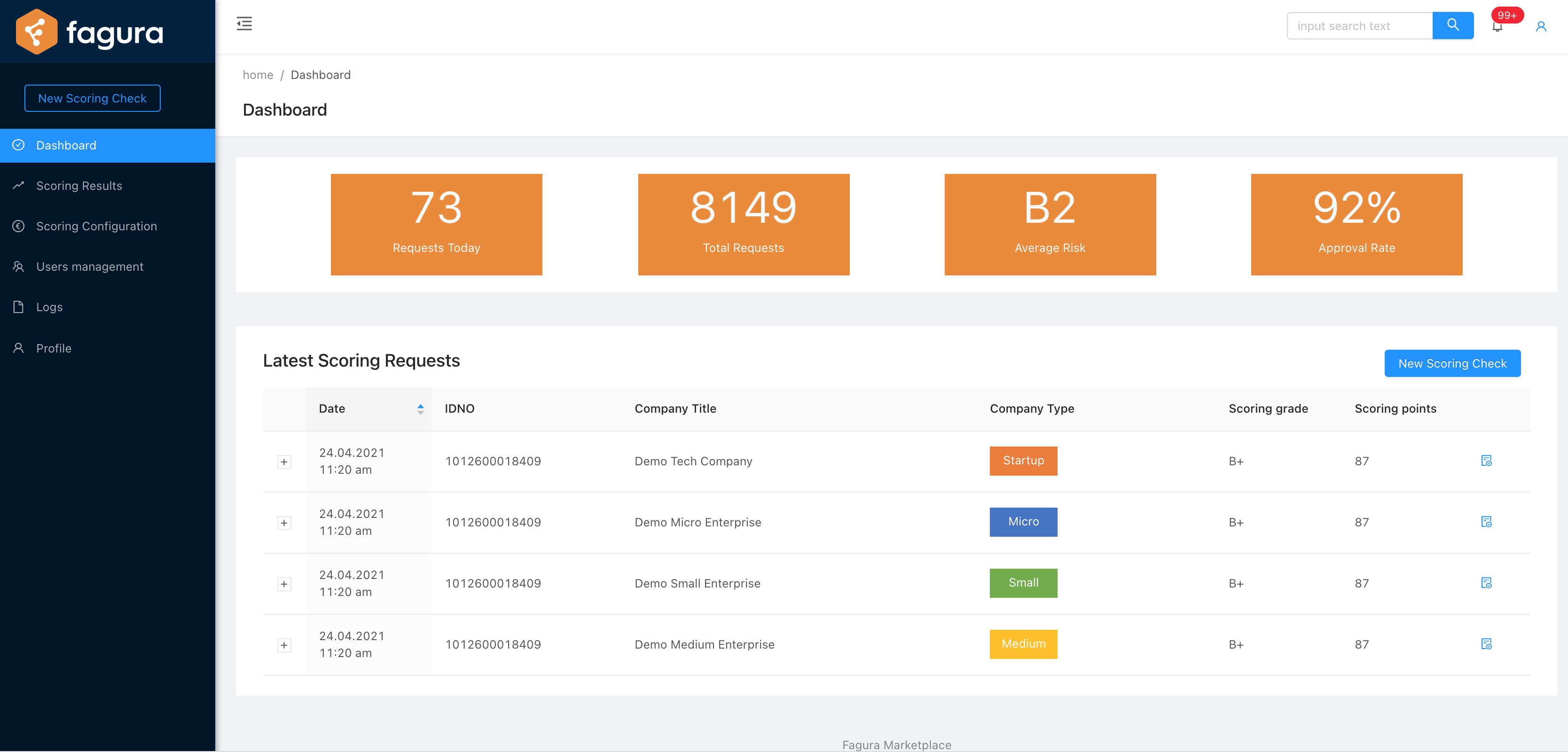Screen dimensions: 1568x752
Task: Open notifications via the bell icon
Action: click(1497, 27)
